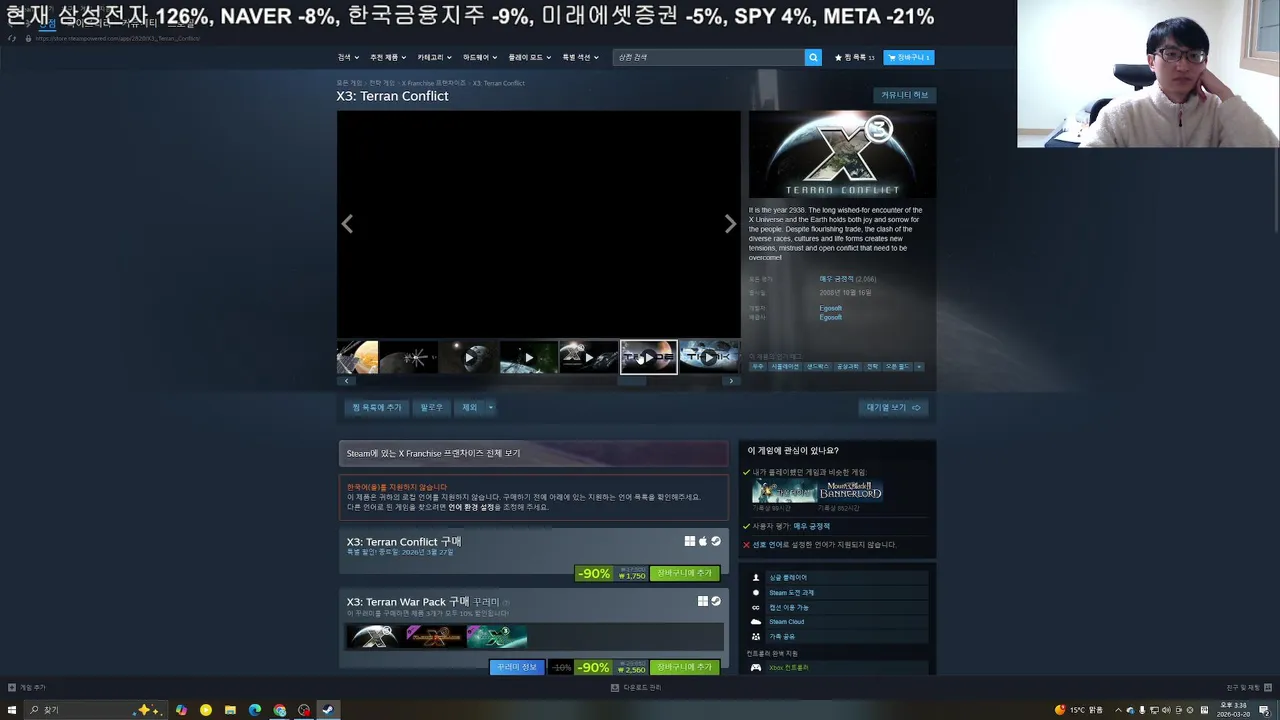Open Chrome from the taskbar
Image resolution: width=1280 pixels, height=720 pixels.
point(280,710)
